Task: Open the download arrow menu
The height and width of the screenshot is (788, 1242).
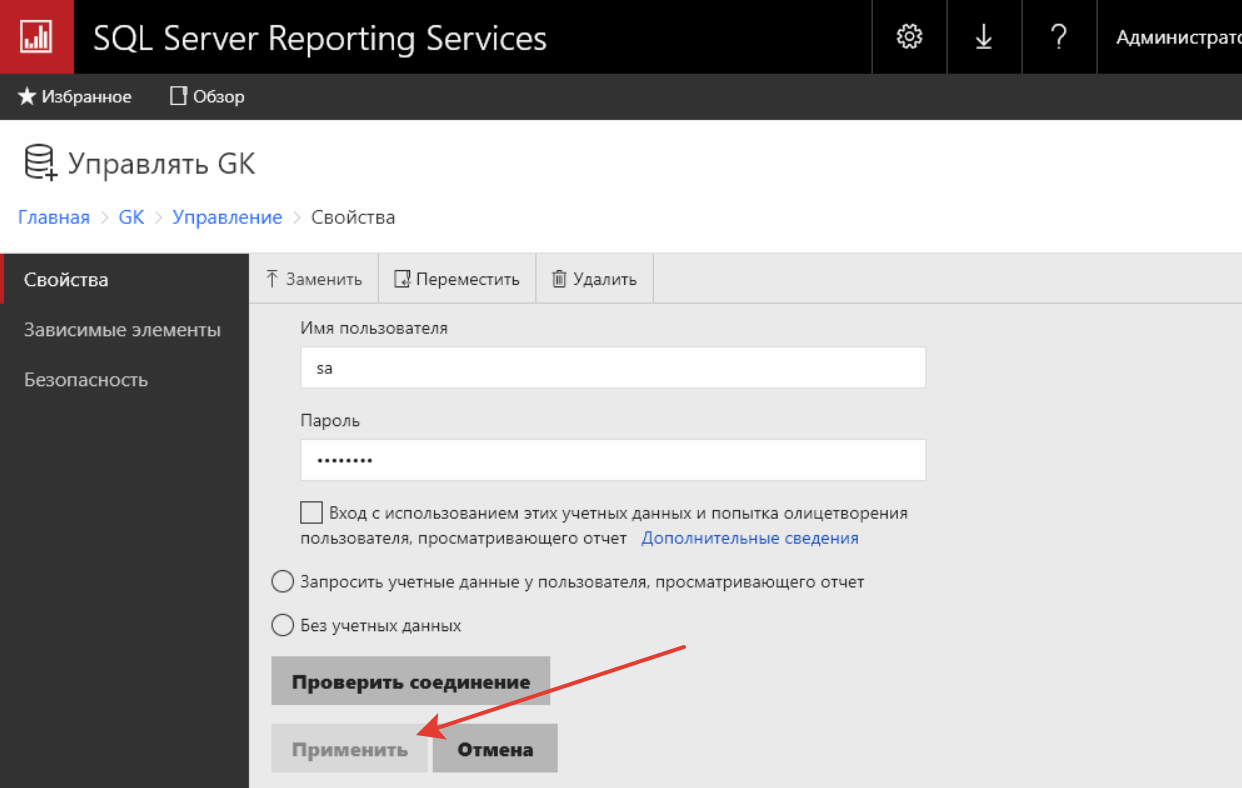Action: [984, 37]
